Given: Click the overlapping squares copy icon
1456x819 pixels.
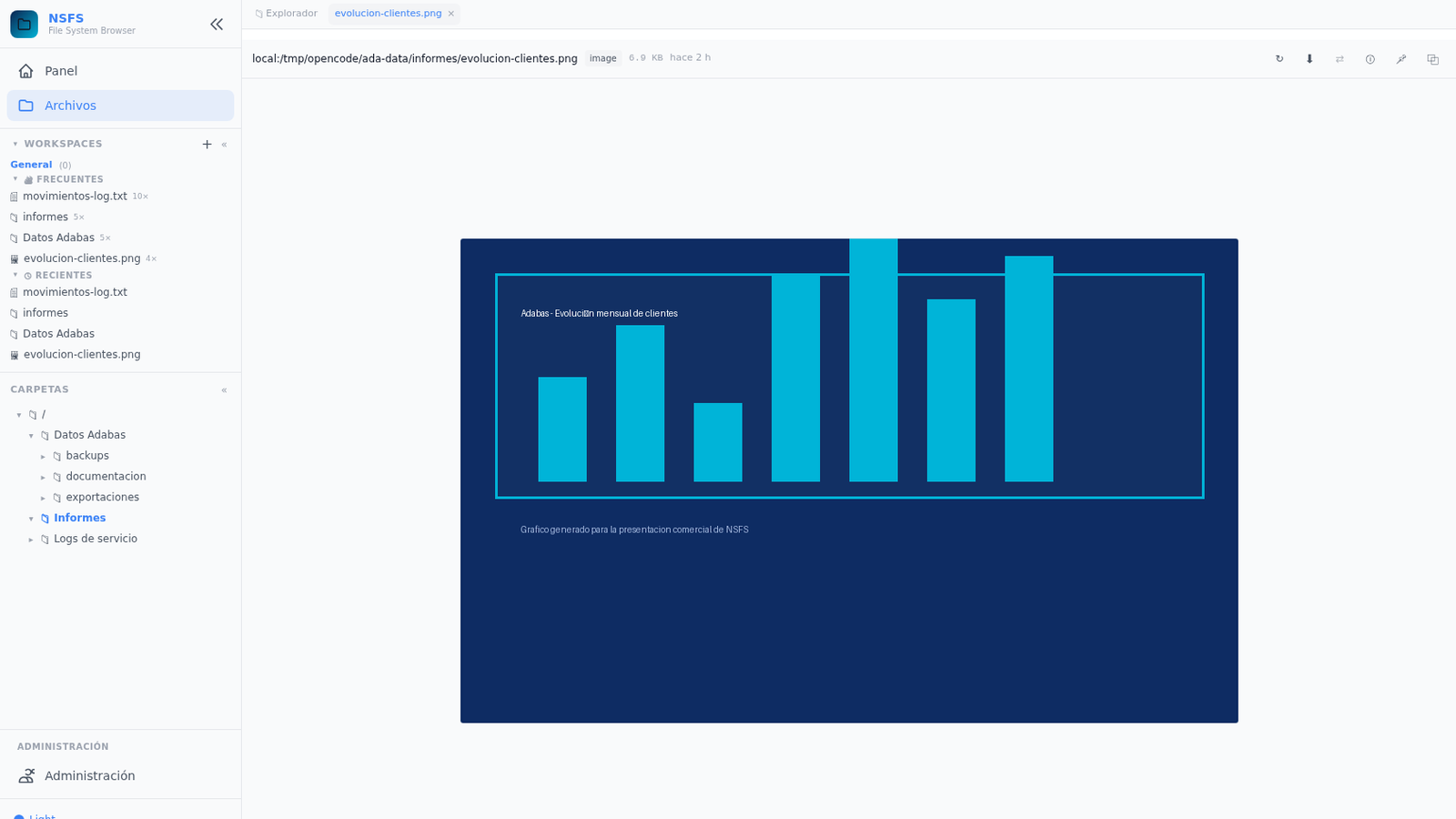Looking at the screenshot, I should point(1432,59).
